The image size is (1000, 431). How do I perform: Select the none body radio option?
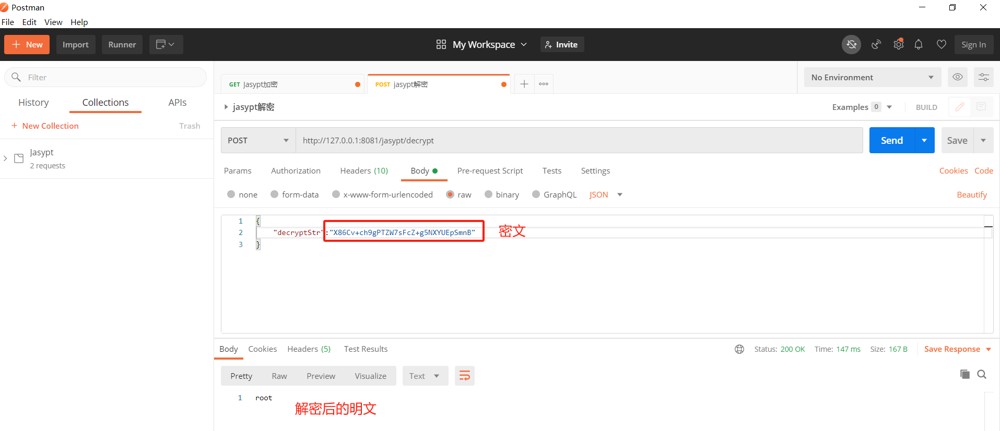pyautogui.click(x=232, y=194)
